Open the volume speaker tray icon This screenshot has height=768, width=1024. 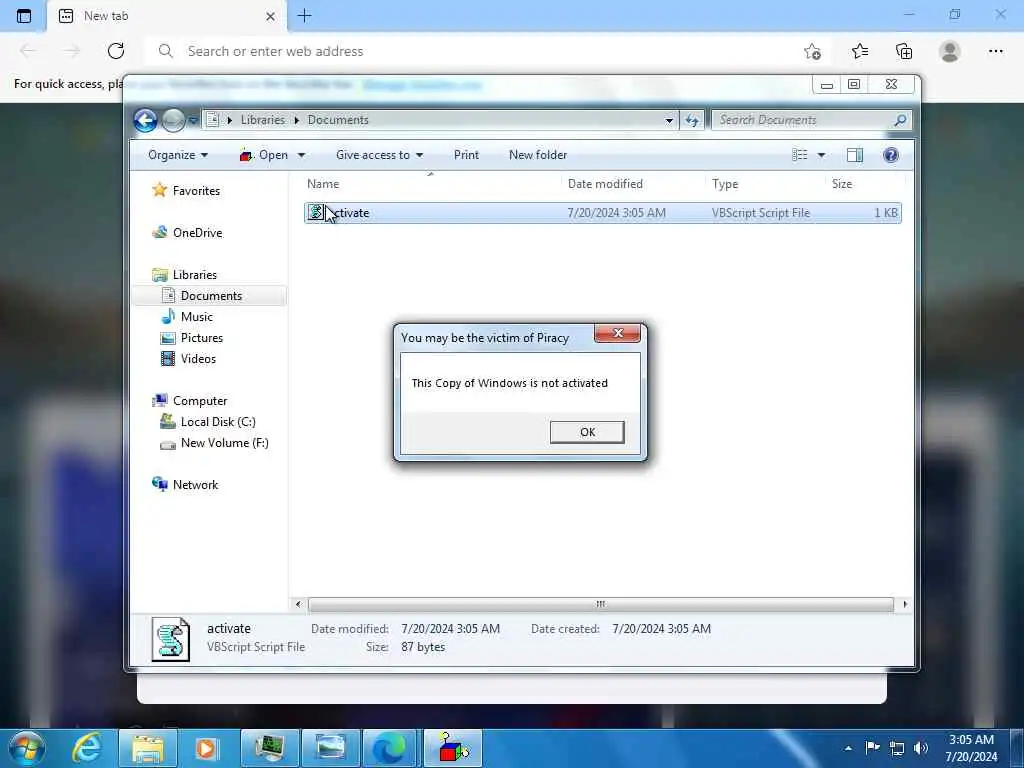pos(921,748)
